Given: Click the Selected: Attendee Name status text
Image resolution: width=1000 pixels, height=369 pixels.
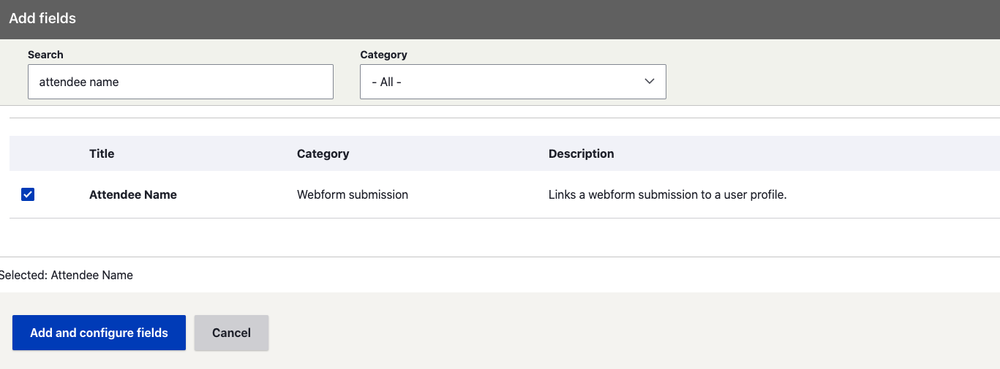Looking at the screenshot, I should coord(66,275).
